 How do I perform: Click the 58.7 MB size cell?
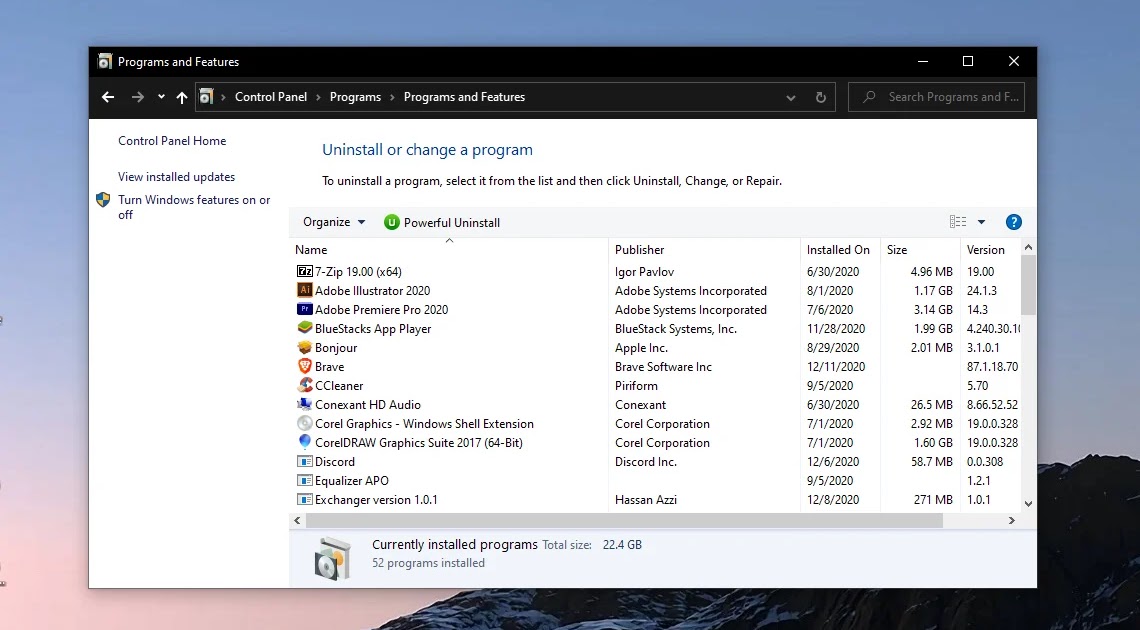click(x=931, y=461)
